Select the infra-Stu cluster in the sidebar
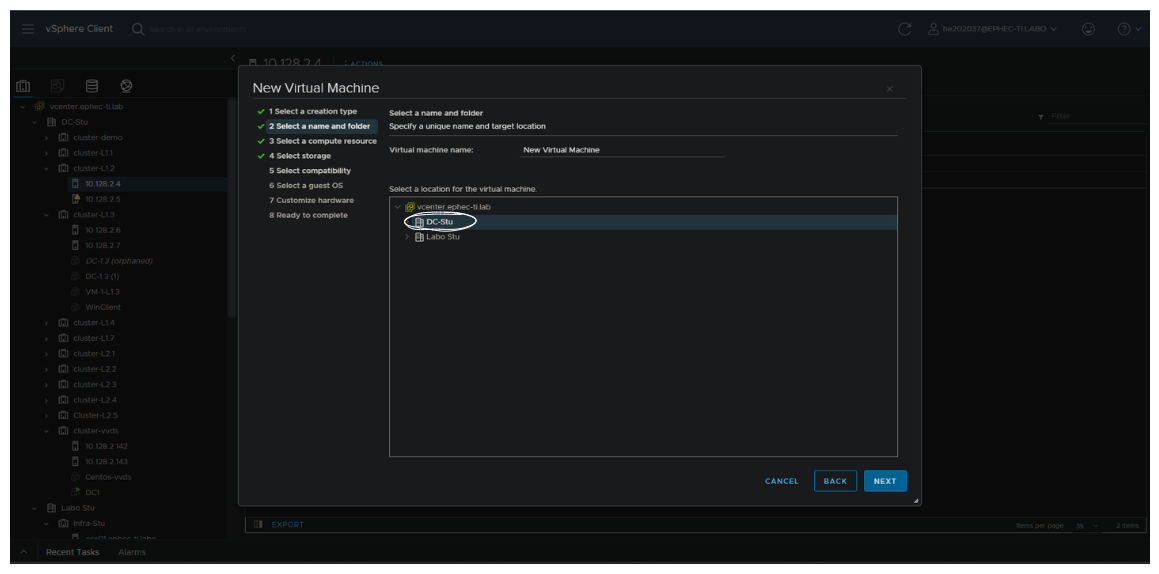 pyautogui.click(x=89, y=523)
